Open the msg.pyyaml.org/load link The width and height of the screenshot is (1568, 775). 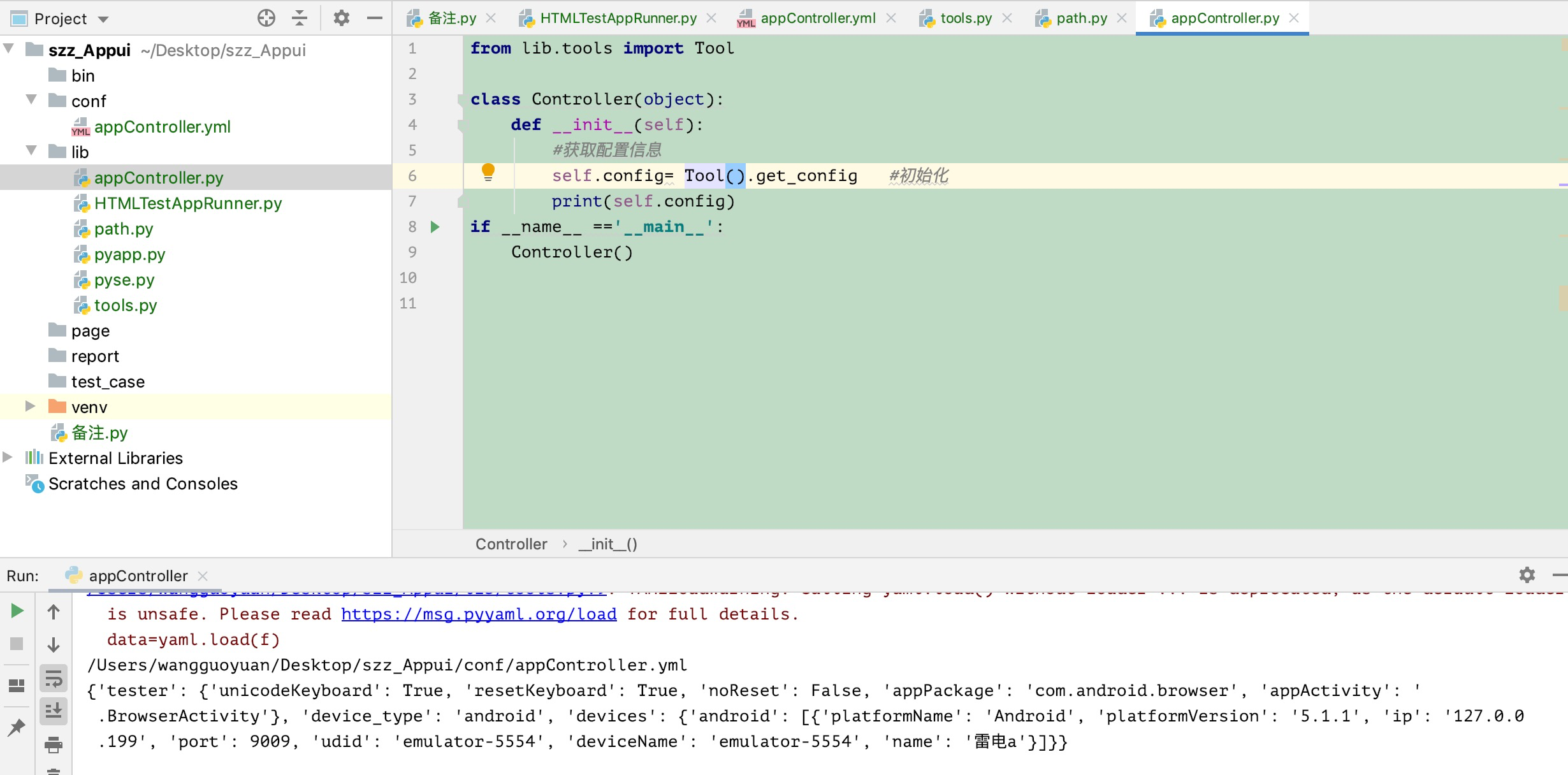click(x=479, y=614)
